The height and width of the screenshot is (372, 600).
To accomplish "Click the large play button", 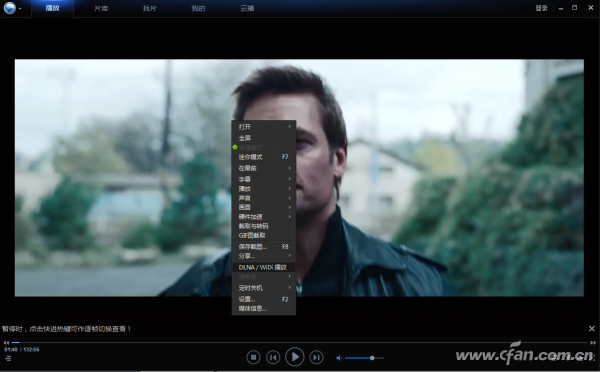I will click(x=295, y=357).
